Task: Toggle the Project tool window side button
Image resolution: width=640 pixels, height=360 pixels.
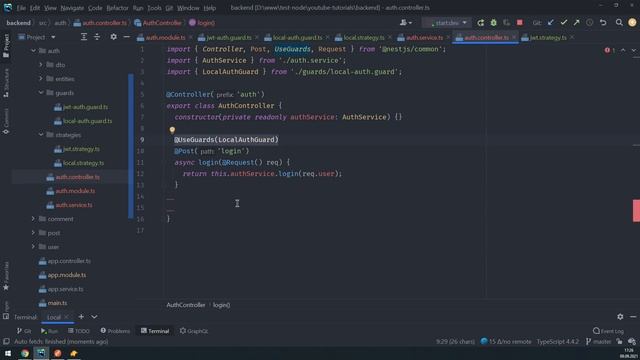Action: [6, 45]
